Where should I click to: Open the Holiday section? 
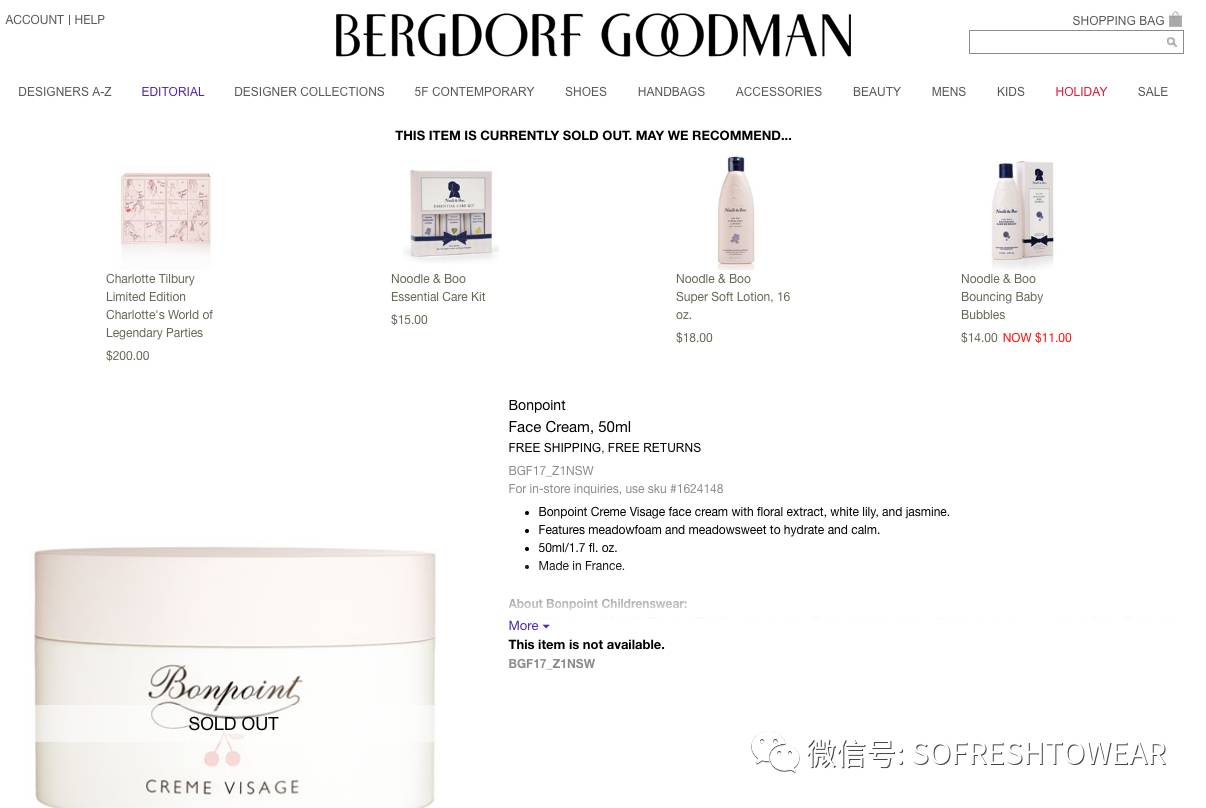[1081, 92]
